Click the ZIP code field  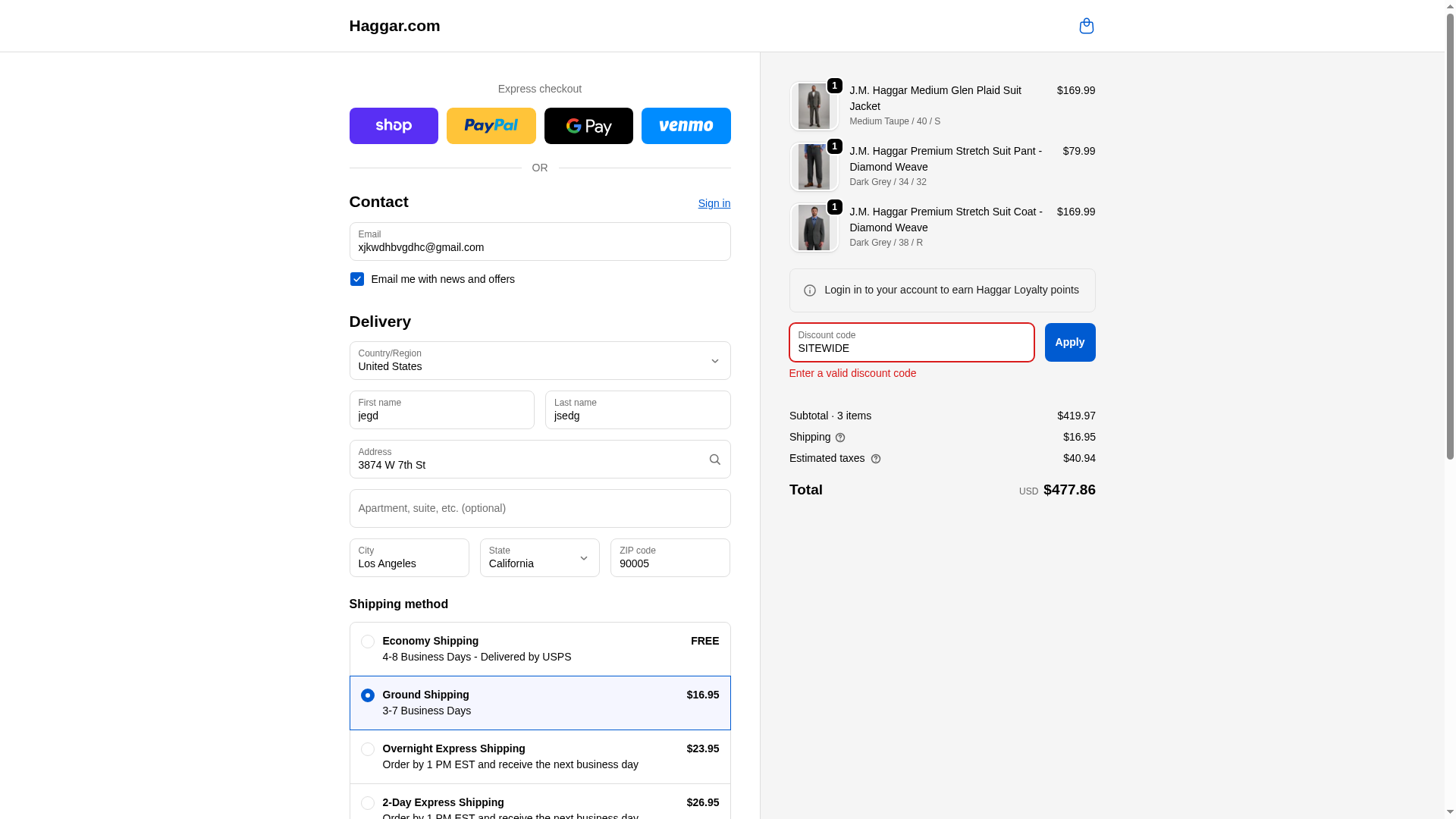pos(670,558)
